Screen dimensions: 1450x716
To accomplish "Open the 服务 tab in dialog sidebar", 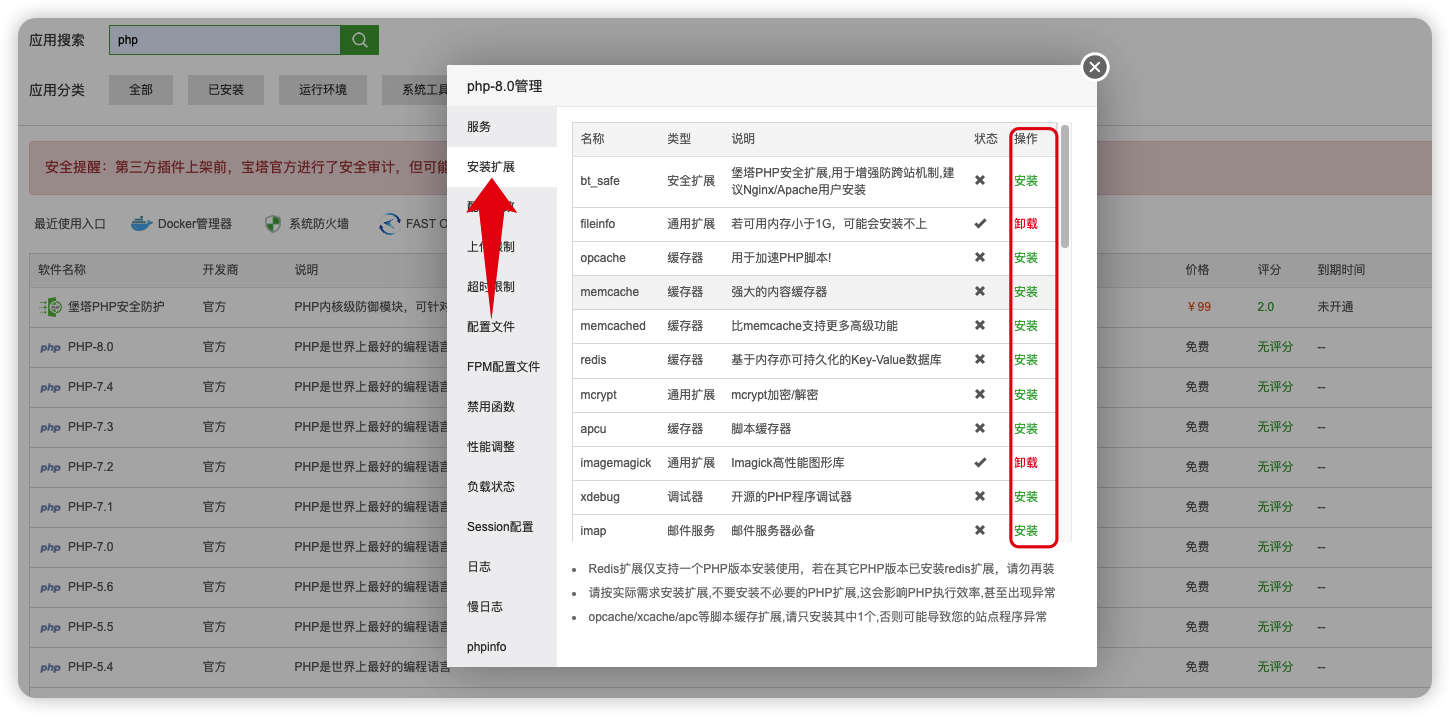I will (x=502, y=127).
